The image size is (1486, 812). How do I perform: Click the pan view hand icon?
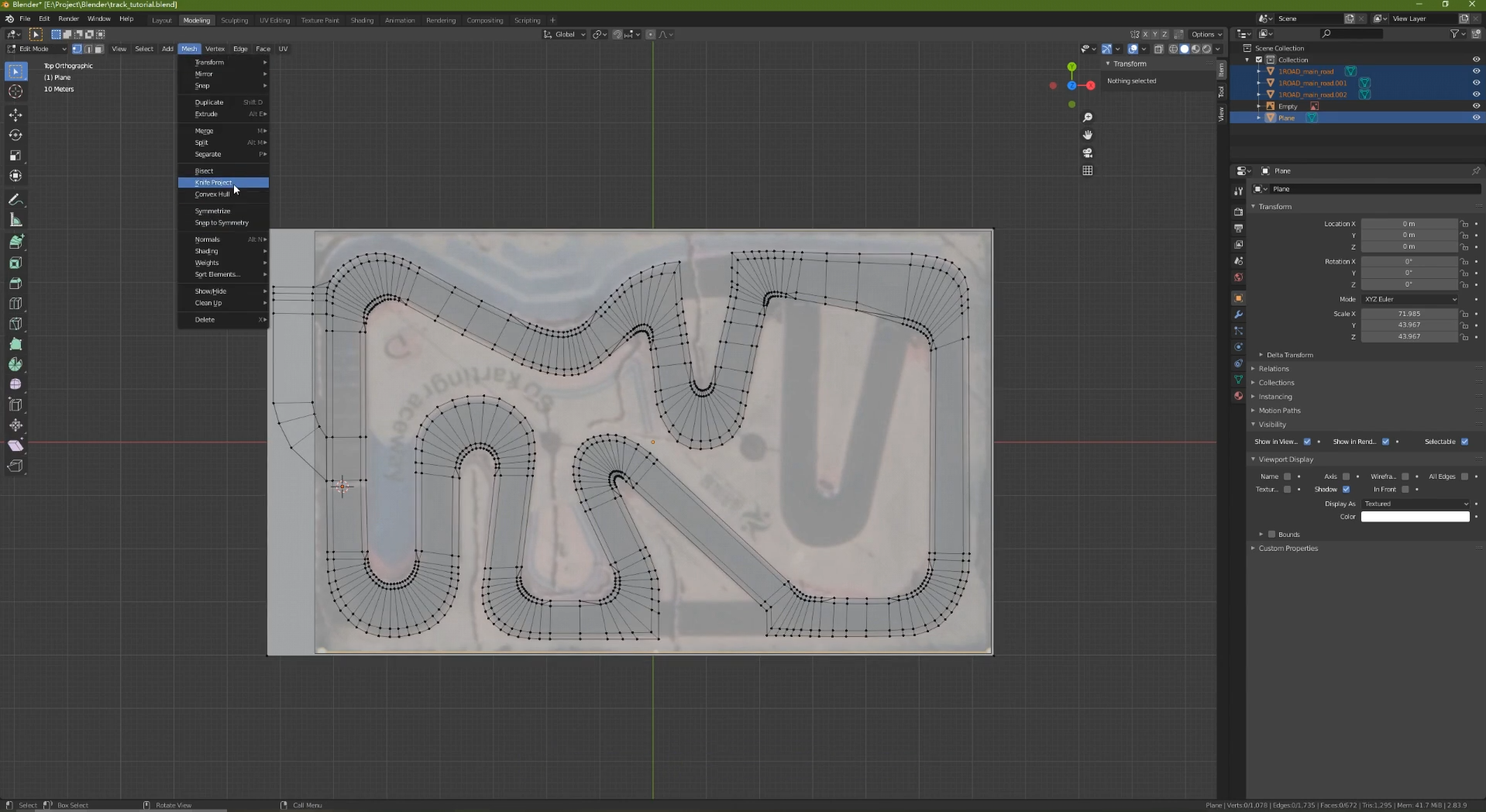point(1088,135)
